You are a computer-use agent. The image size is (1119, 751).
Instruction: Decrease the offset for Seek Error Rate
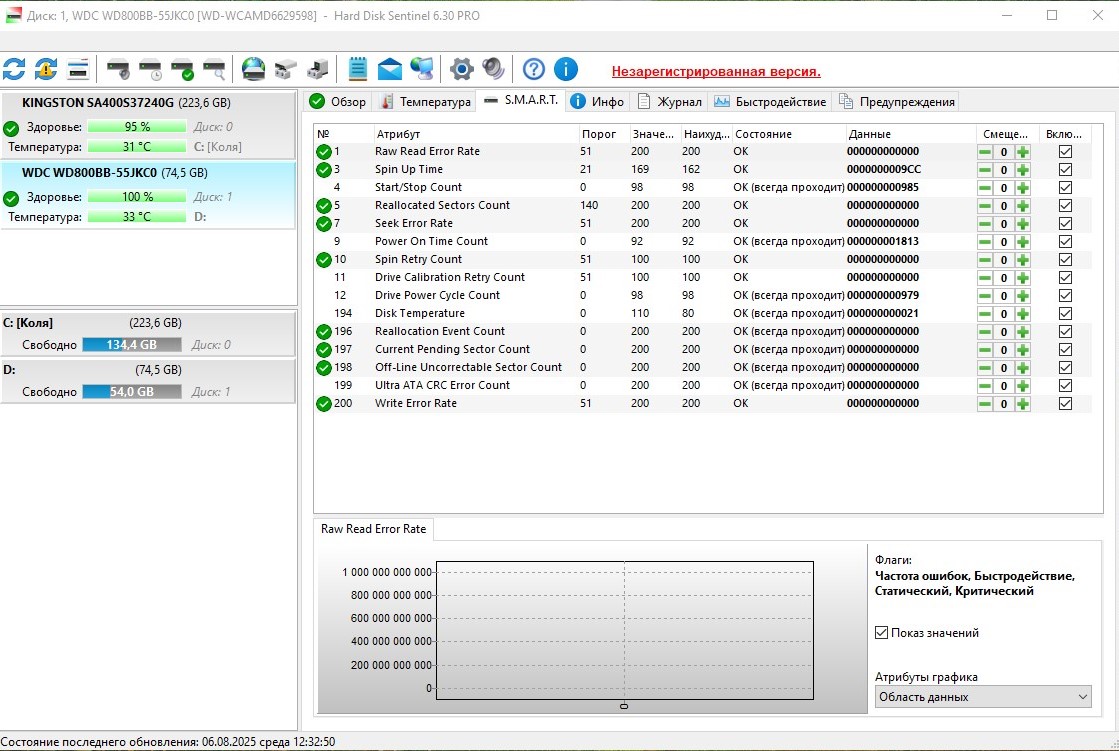[985, 224]
